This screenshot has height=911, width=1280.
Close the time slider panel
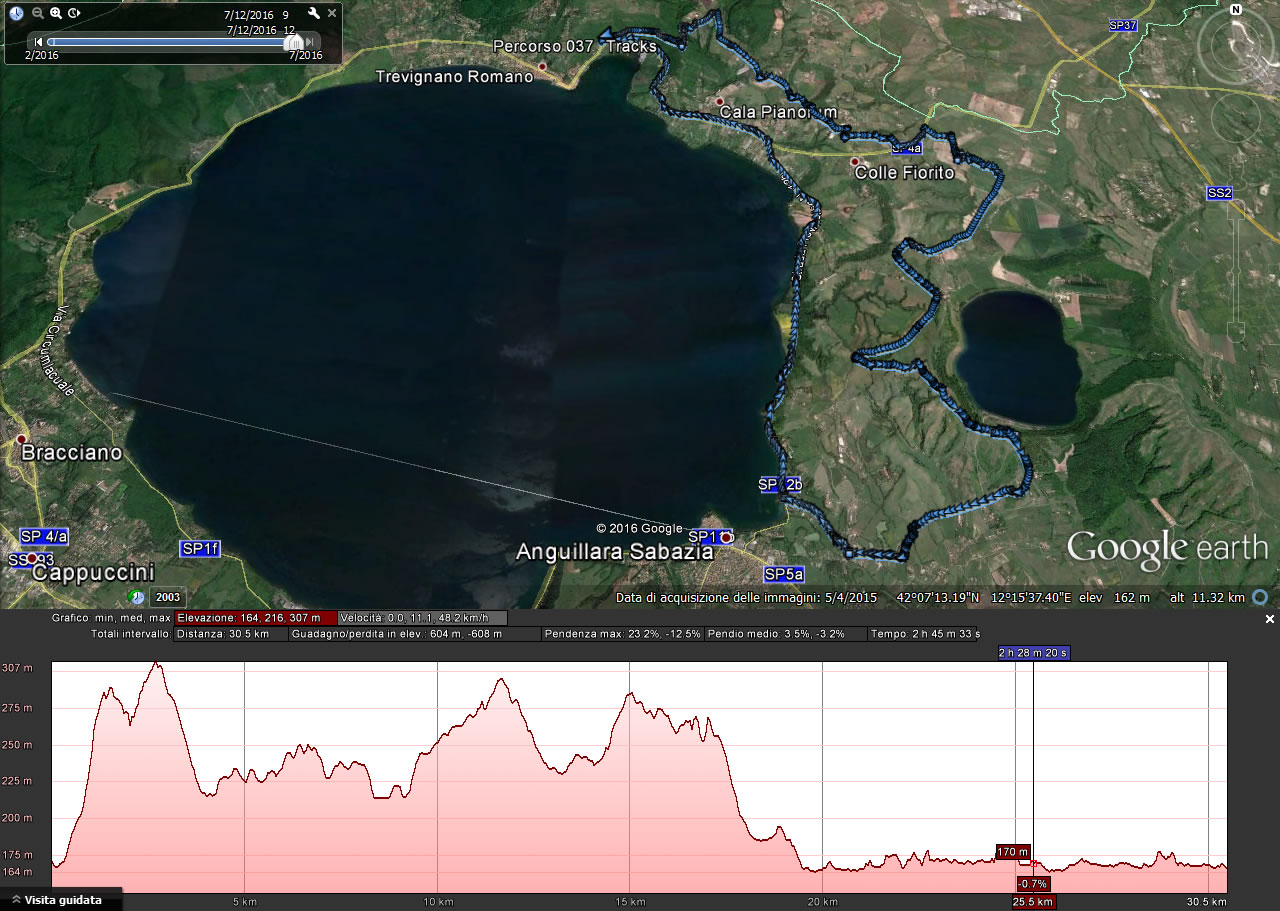tap(331, 14)
